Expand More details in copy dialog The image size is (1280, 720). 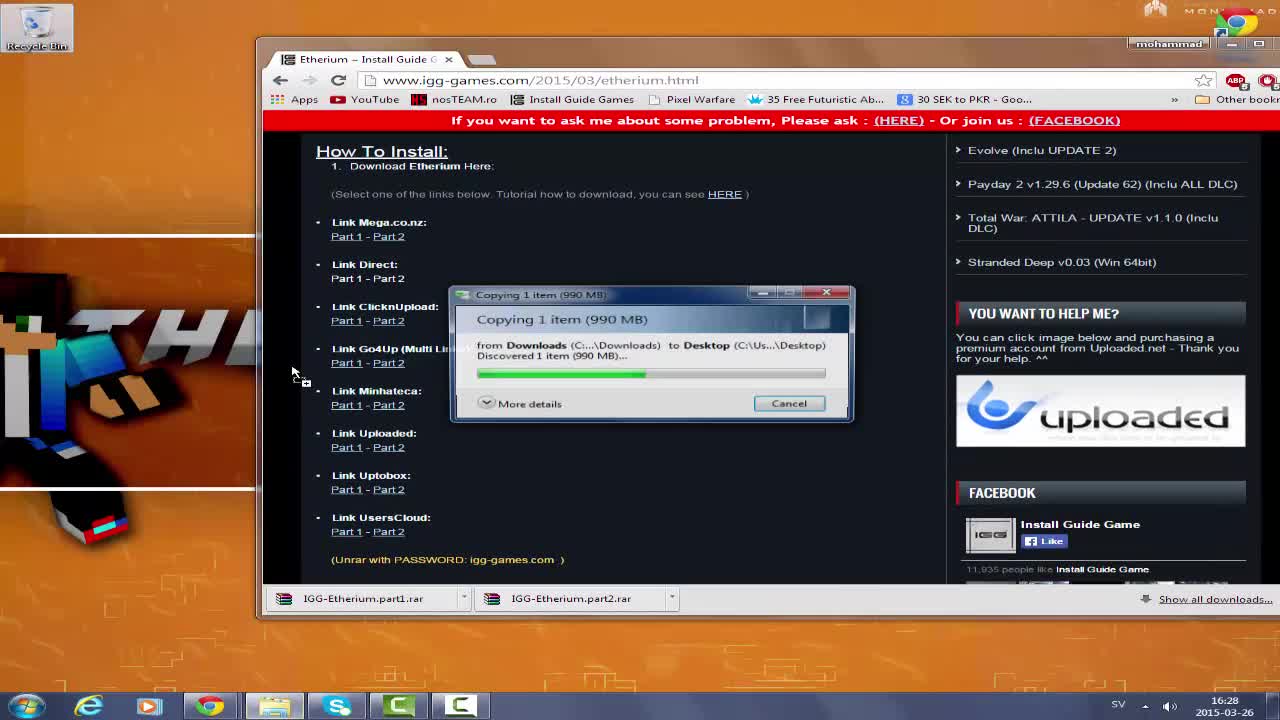pyautogui.click(x=520, y=404)
